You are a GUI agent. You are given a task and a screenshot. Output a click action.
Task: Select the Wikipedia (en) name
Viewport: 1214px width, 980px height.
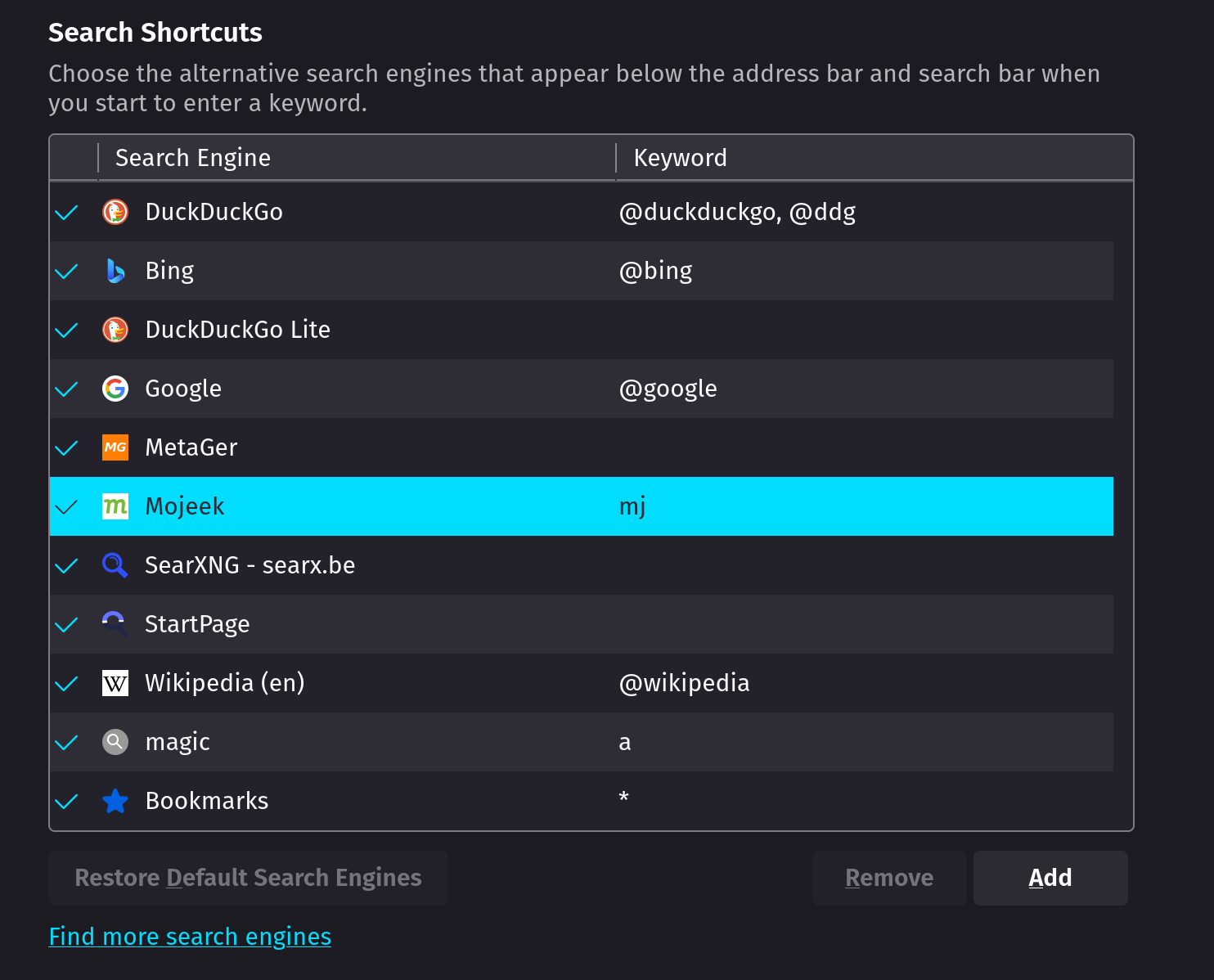225,683
